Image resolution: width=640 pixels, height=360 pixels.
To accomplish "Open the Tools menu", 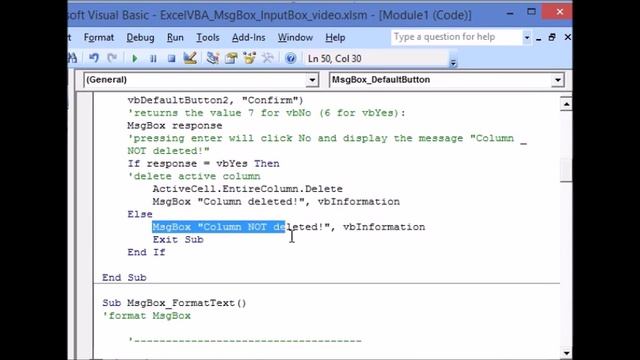I will pyautogui.click(x=208, y=38).
